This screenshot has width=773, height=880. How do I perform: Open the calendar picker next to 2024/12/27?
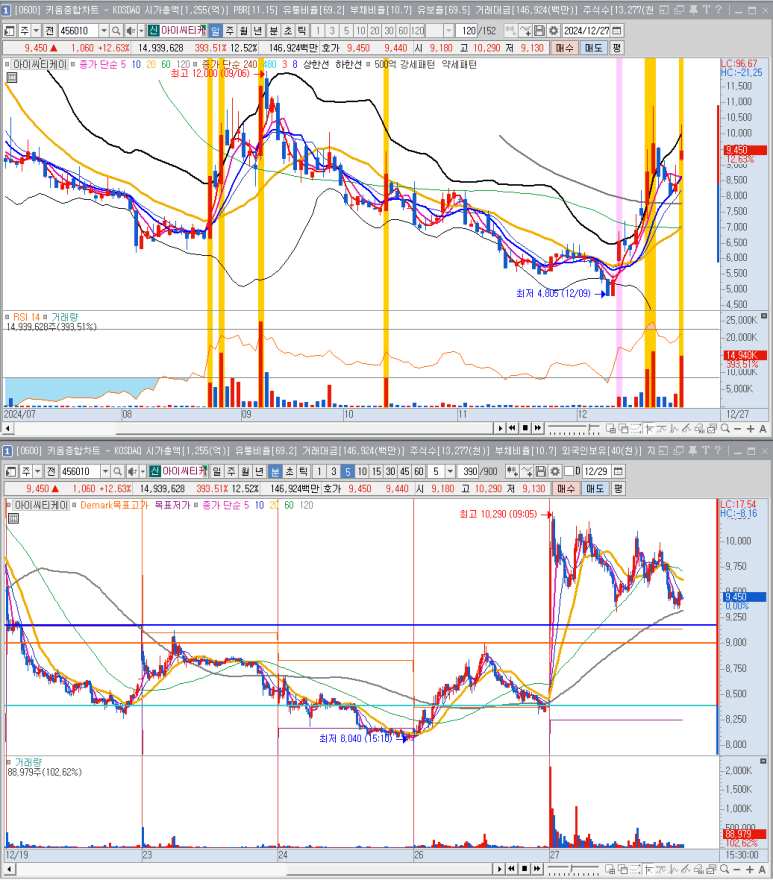click(617, 31)
